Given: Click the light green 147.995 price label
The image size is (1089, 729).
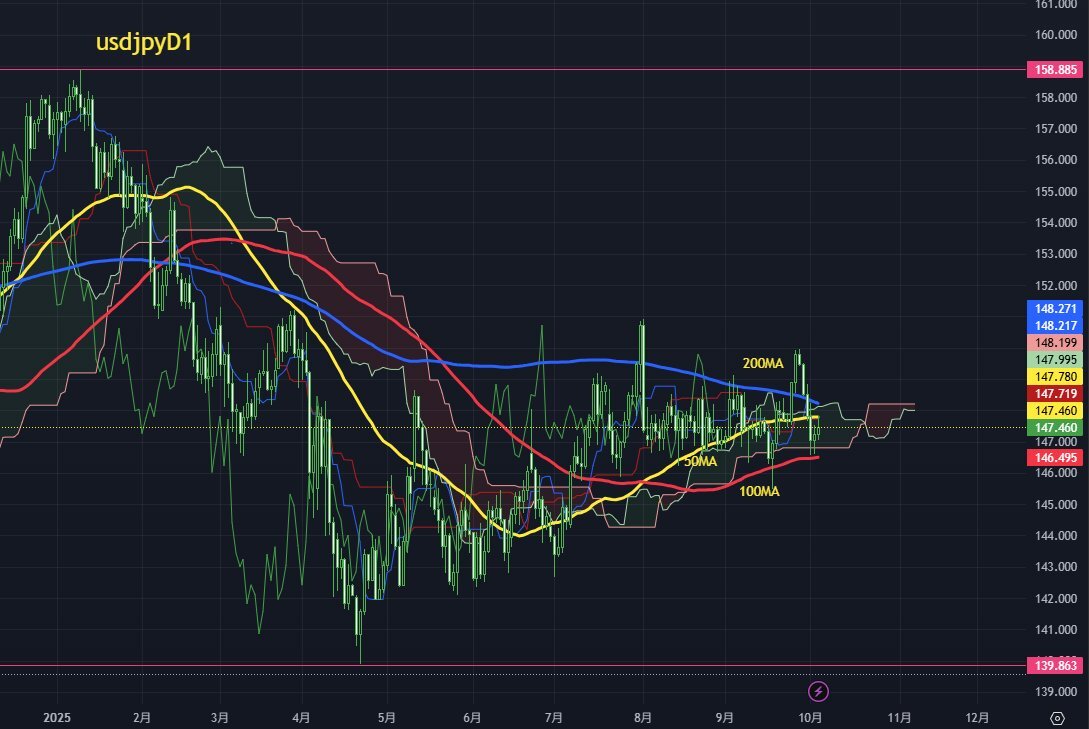Looking at the screenshot, I should coord(1056,359).
